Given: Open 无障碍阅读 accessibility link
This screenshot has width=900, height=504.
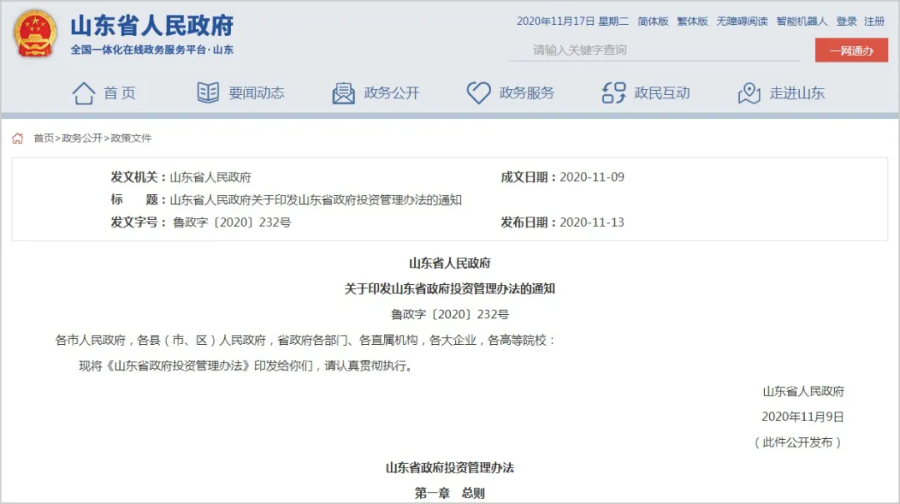Looking at the screenshot, I should click(742, 21).
